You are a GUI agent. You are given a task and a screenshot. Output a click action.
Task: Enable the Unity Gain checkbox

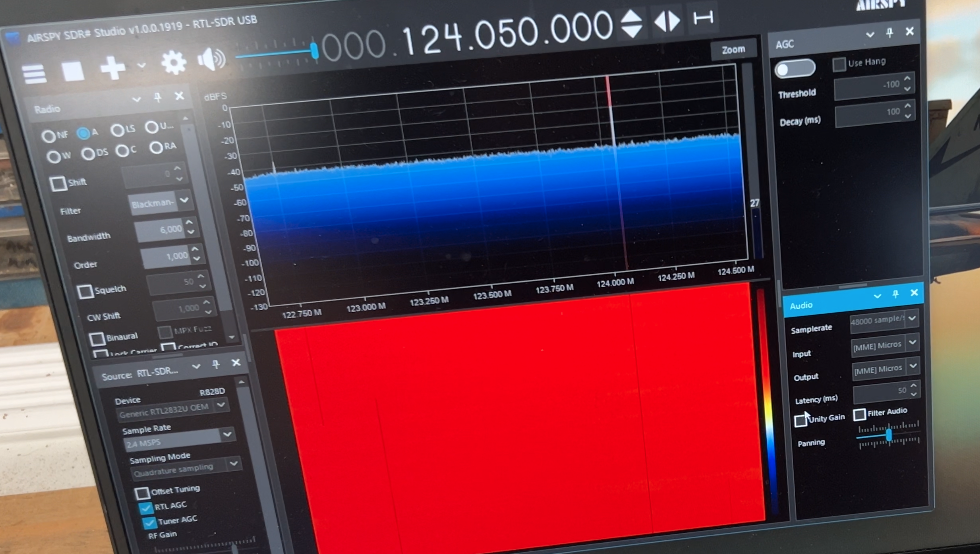[800, 420]
